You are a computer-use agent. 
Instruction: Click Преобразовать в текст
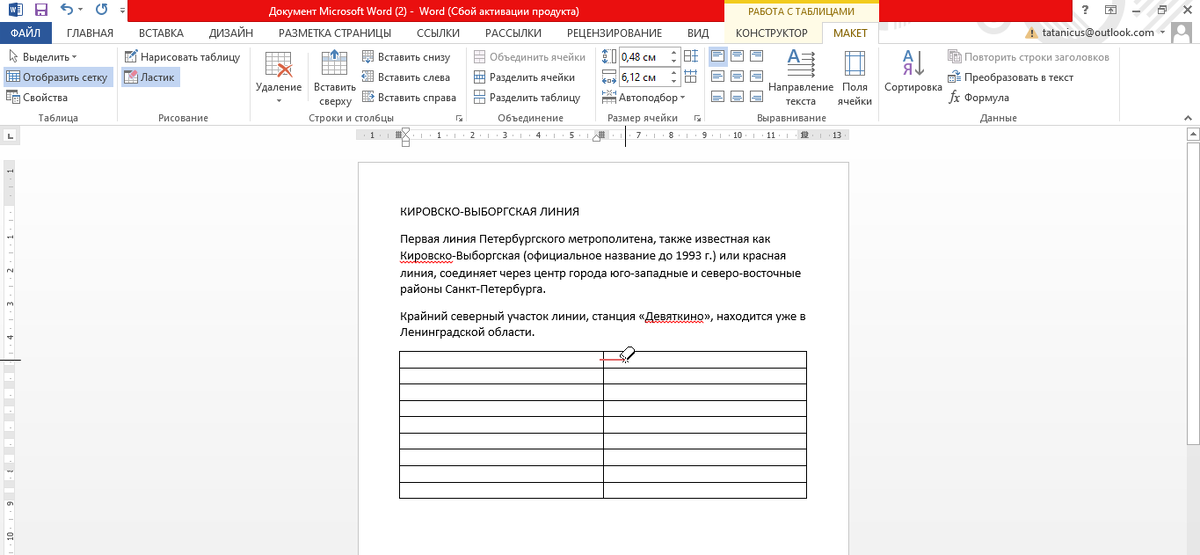click(x=1011, y=77)
